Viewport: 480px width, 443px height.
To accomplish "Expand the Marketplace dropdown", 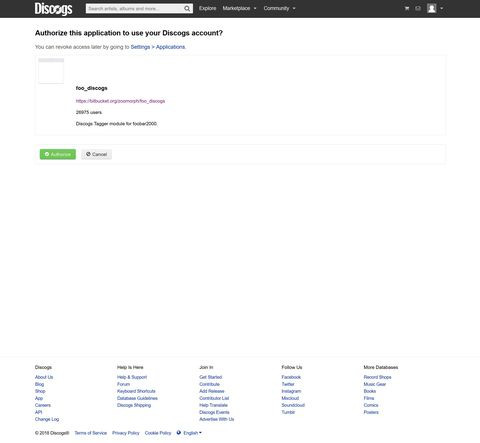I will click(239, 8).
